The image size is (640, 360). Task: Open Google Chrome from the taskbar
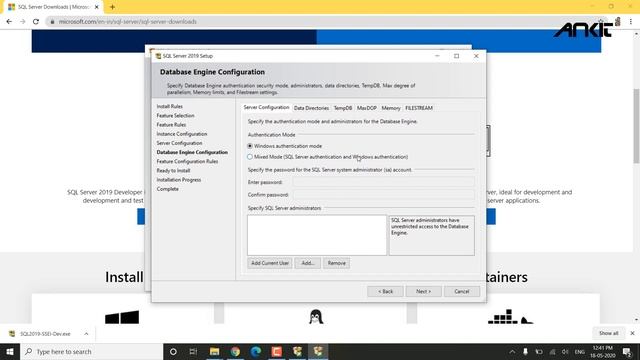click(x=235, y=351)
